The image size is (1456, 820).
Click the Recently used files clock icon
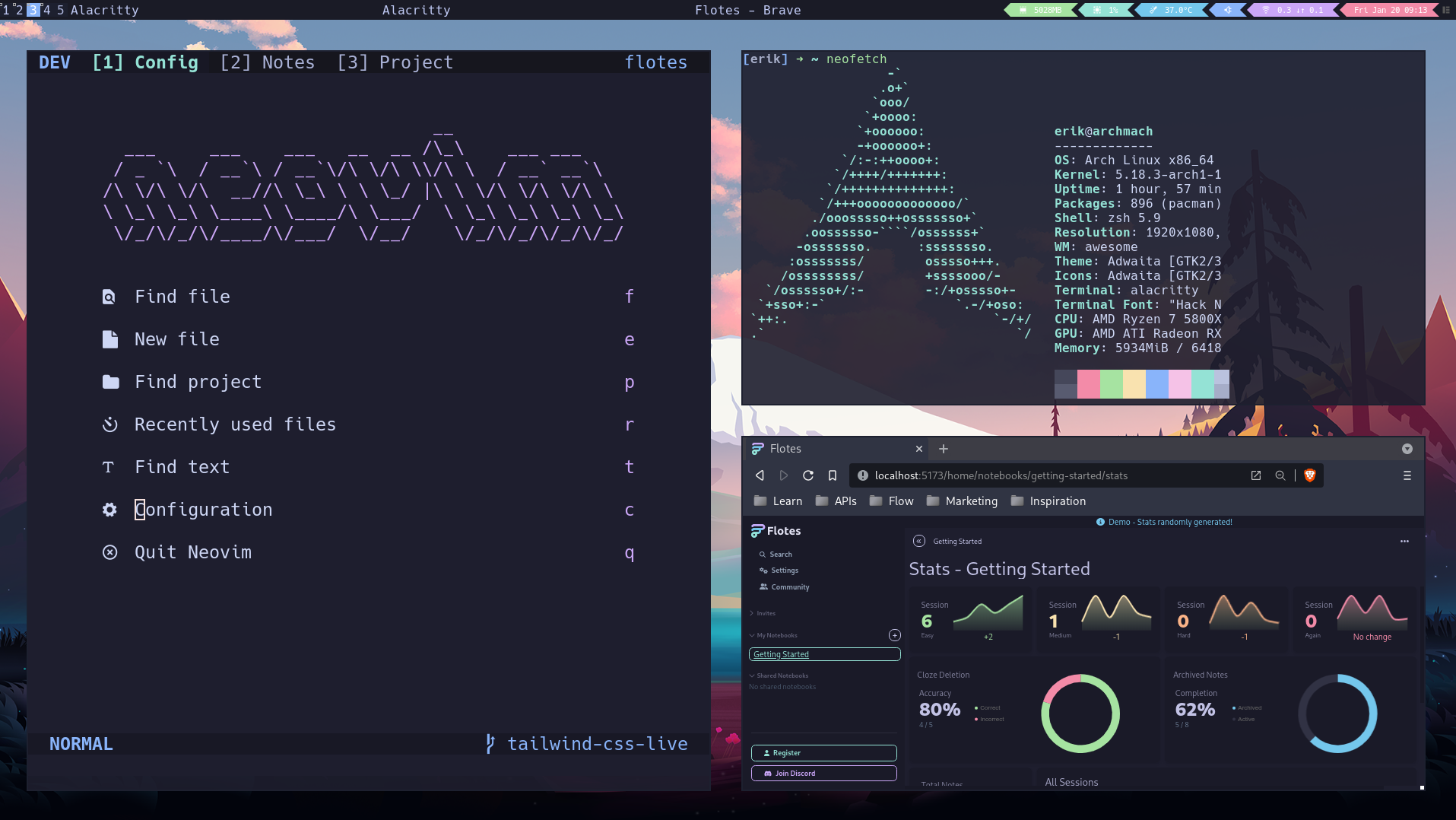109,424
